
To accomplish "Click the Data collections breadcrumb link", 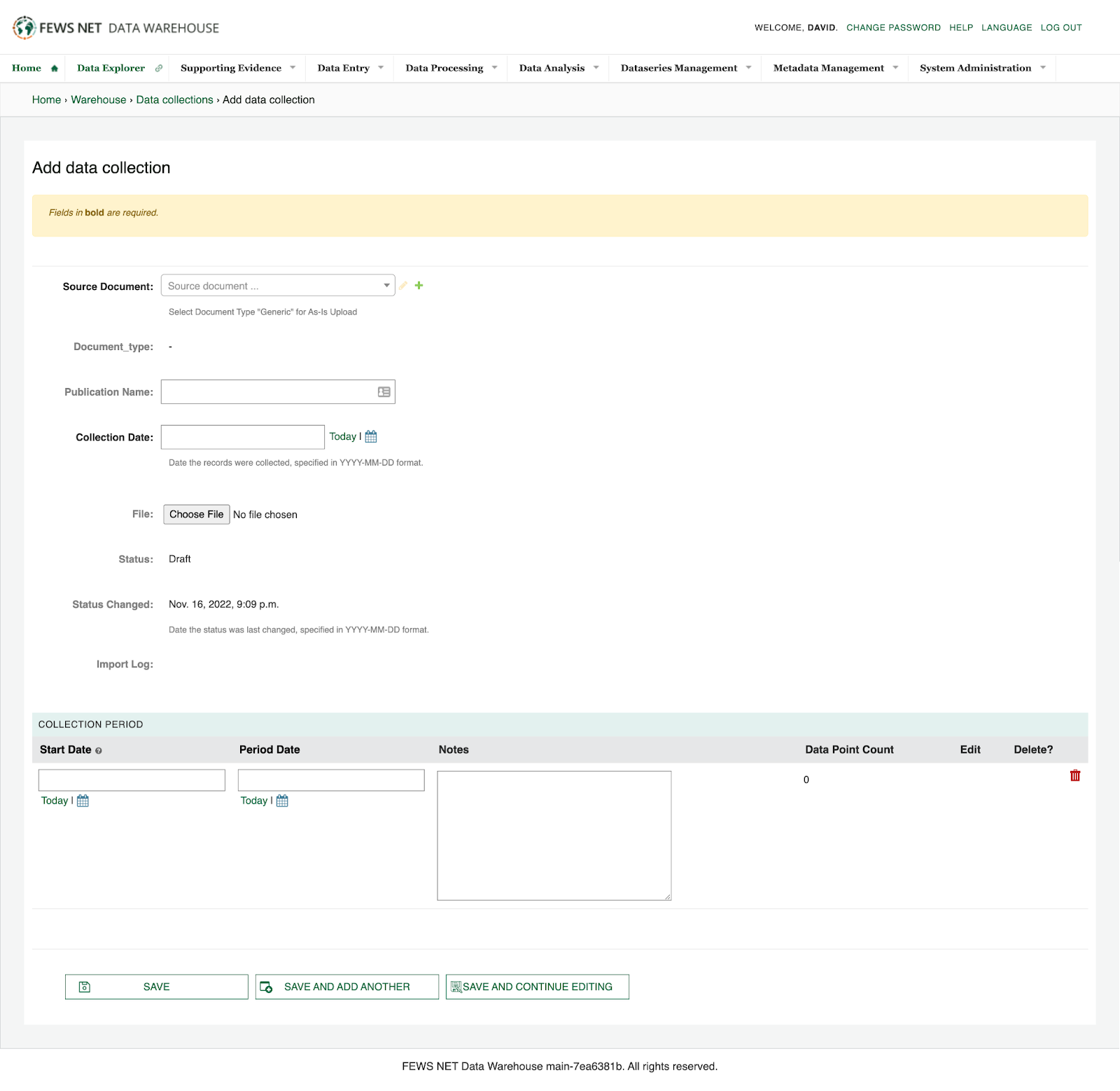I will [x=174, y=100].
